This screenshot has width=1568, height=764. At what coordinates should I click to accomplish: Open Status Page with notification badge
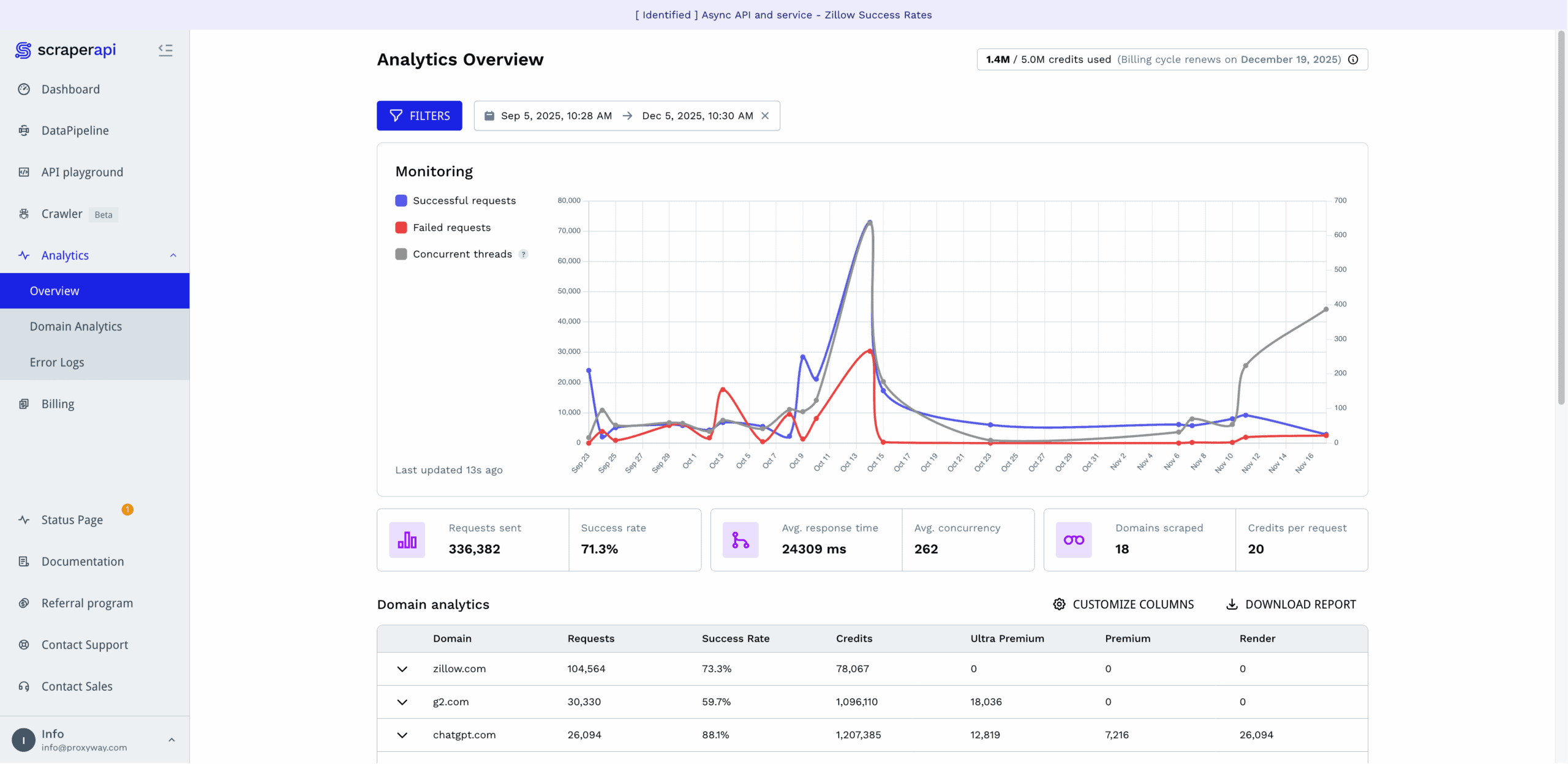(72, 520)
